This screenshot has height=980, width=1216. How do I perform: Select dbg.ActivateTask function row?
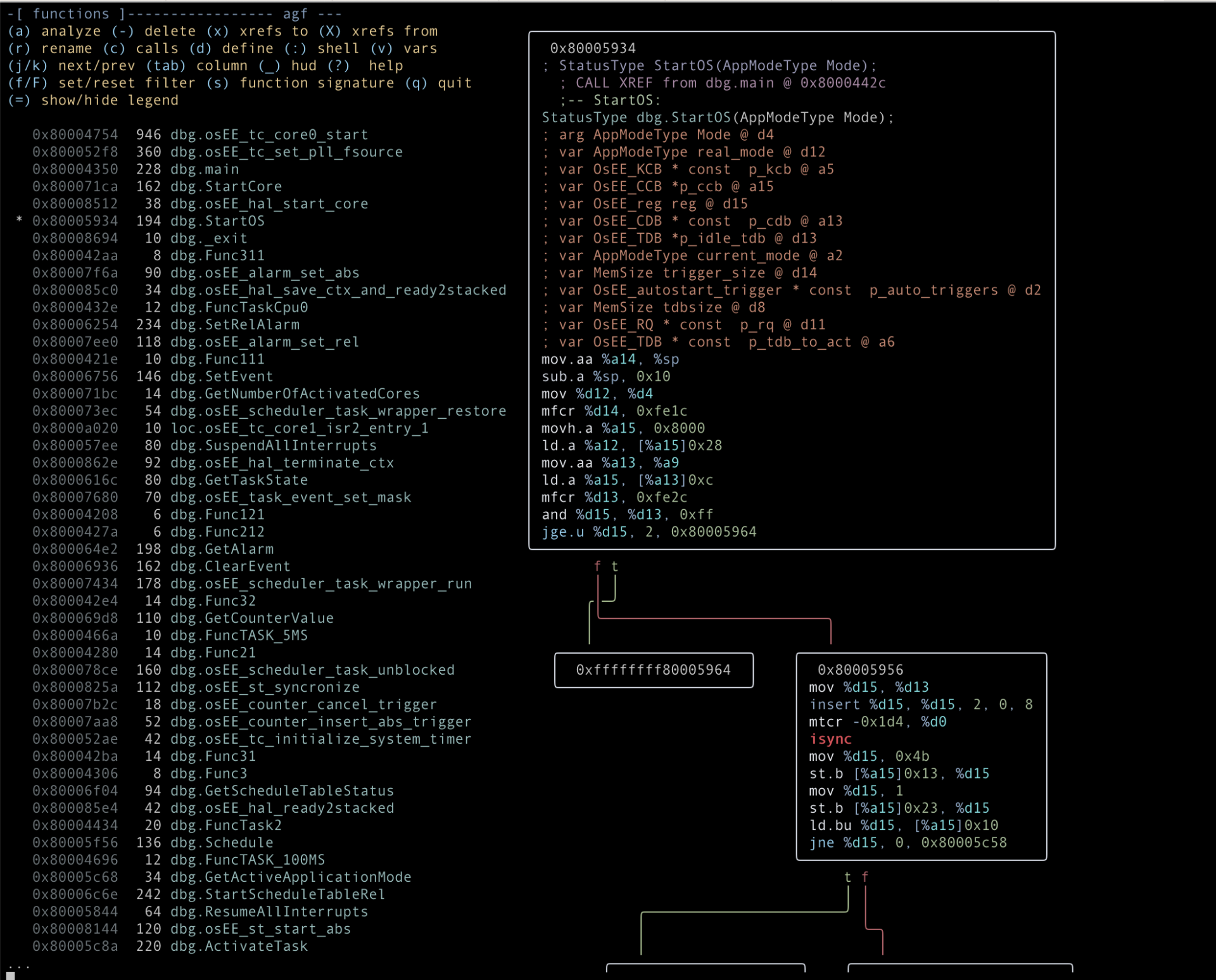point(170,946)
